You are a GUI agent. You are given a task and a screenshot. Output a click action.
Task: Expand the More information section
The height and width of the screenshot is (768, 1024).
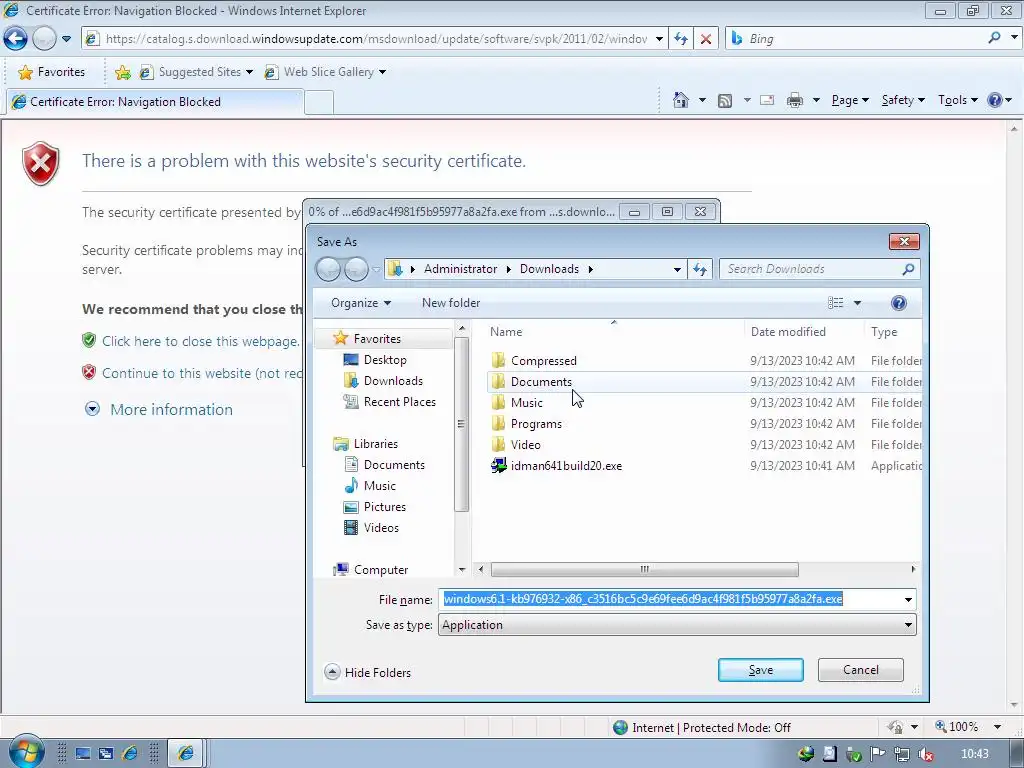tap(159, 409)
